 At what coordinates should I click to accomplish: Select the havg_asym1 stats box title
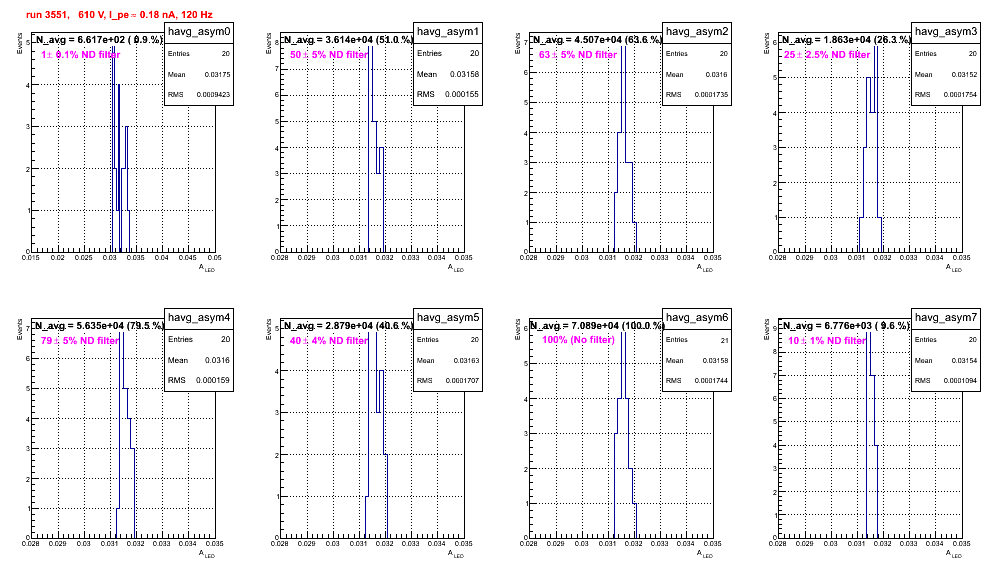448,31
